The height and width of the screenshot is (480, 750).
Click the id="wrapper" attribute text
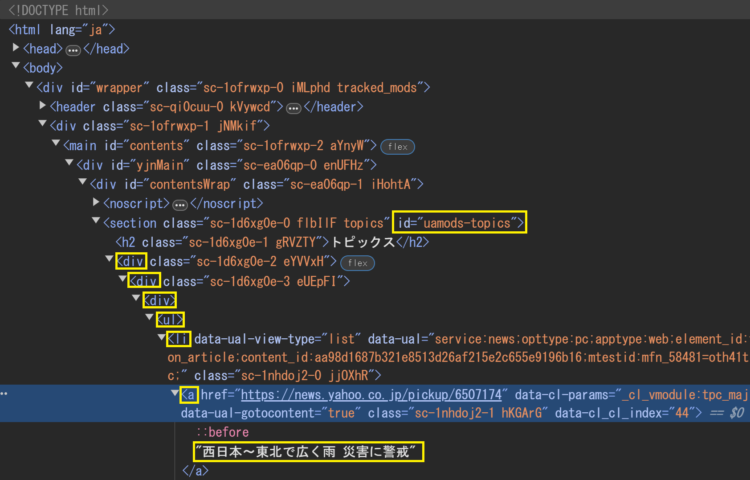click(110, 87)
